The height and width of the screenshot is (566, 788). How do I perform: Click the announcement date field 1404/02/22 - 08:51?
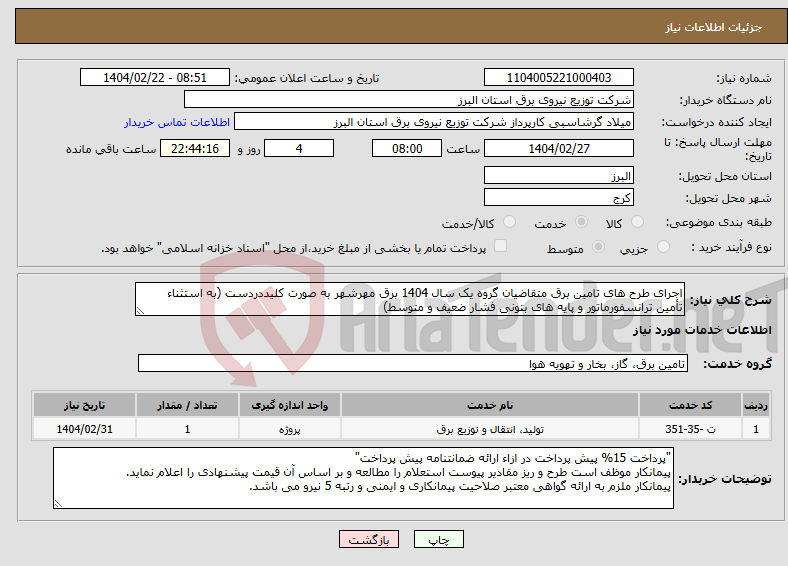tap(155, 77)
